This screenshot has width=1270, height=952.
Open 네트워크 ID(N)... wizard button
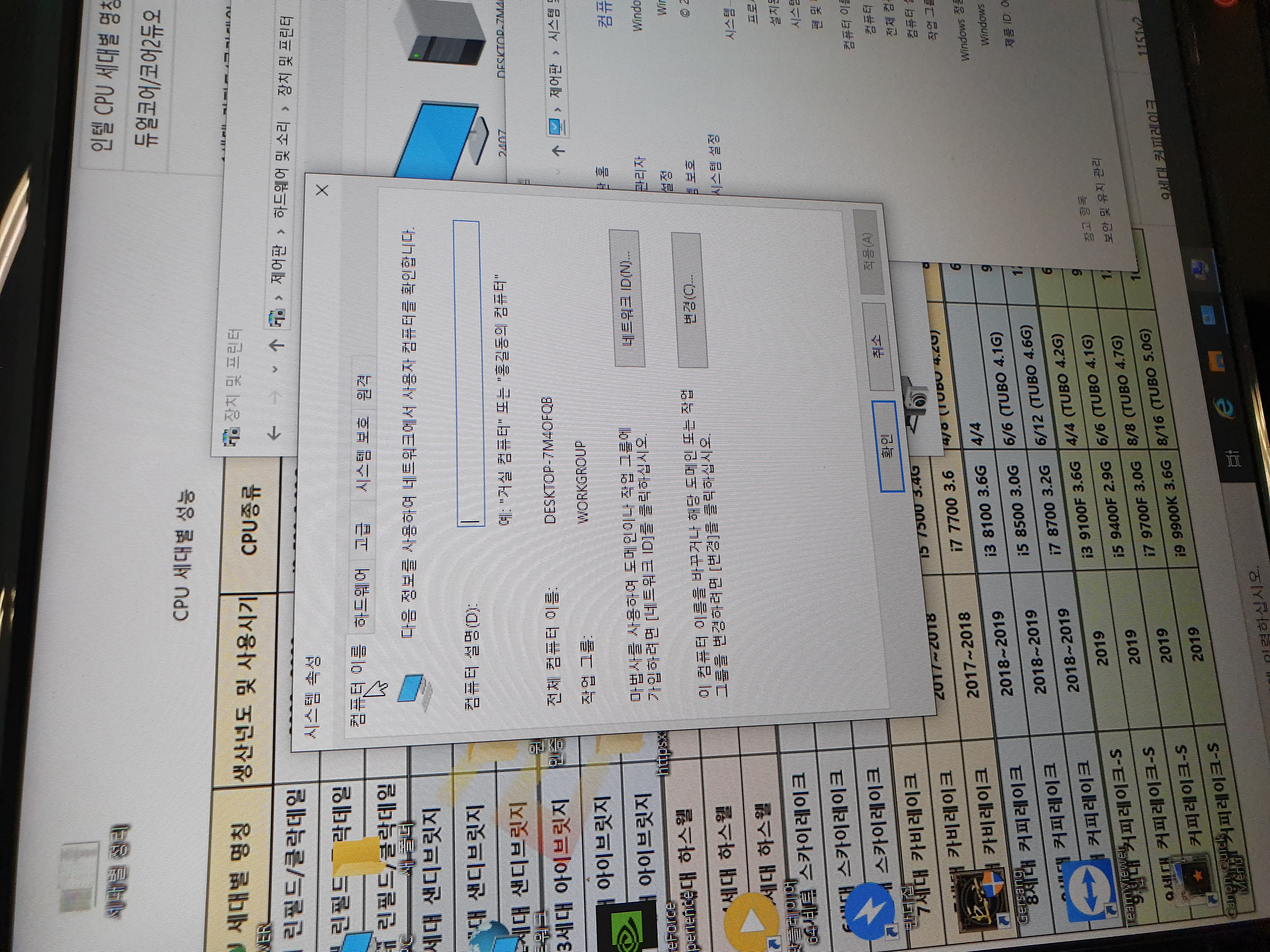point(626,298)
